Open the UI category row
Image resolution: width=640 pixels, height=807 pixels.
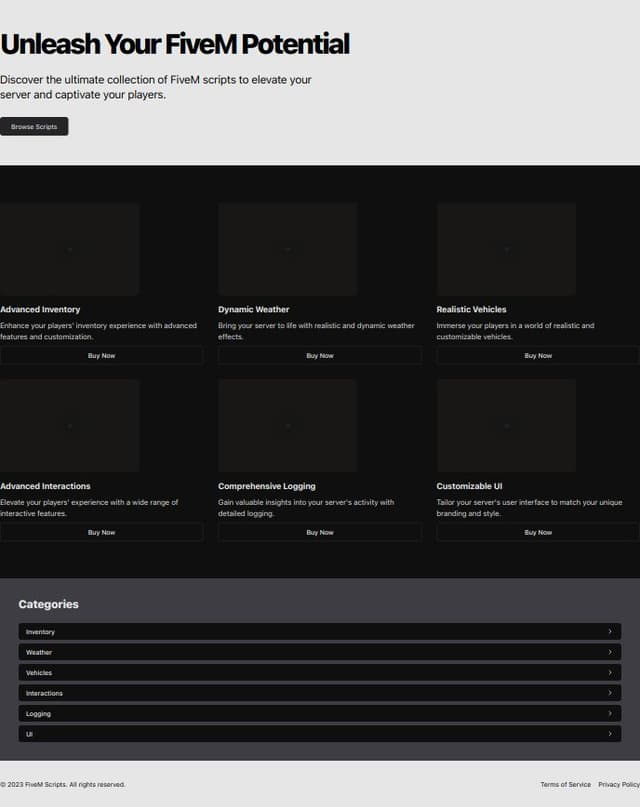[319, 734]
